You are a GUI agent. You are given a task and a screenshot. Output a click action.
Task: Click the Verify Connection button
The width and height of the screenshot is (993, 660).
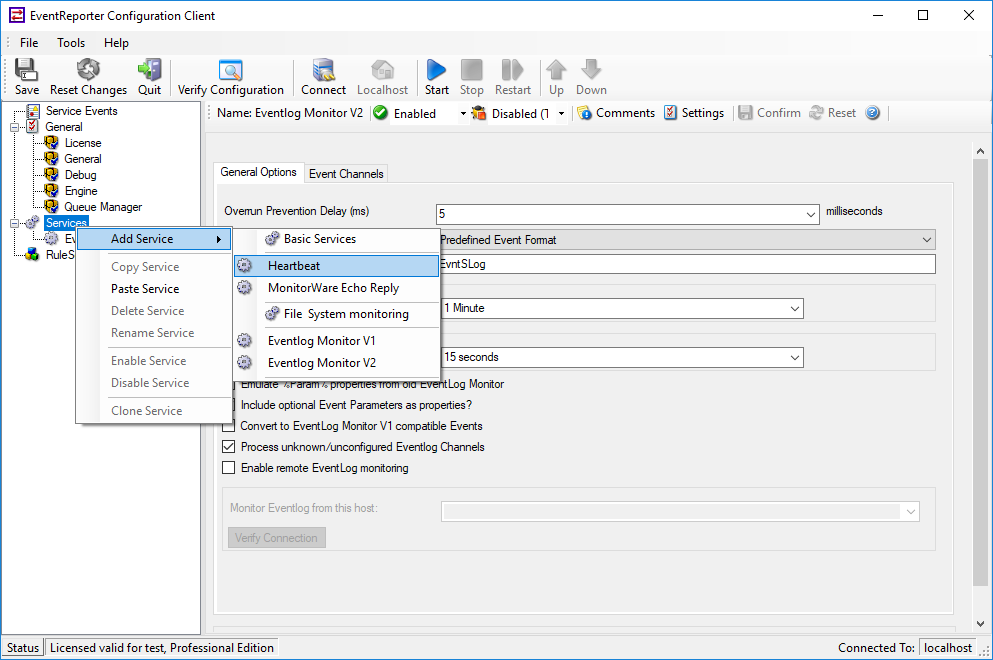click(x=277, y=538)
